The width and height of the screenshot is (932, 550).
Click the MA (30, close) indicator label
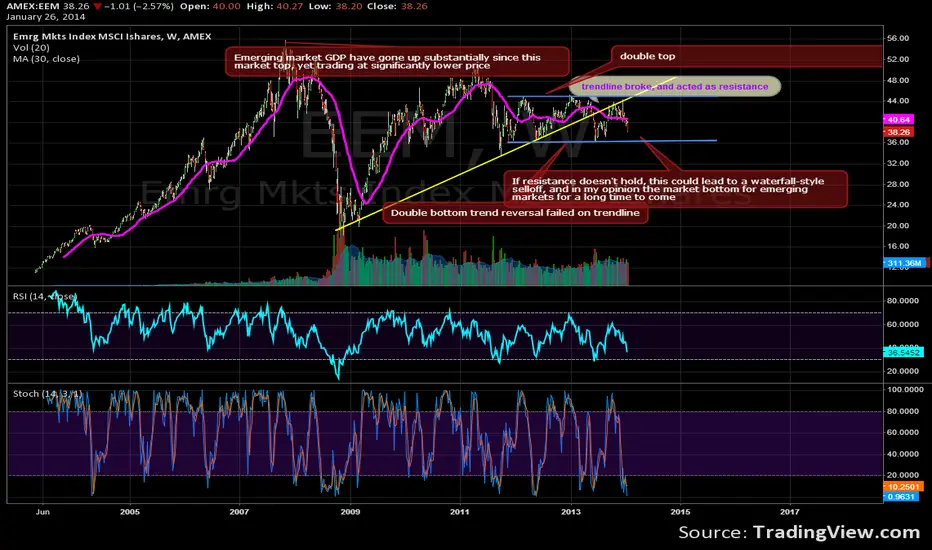(46, 59)
